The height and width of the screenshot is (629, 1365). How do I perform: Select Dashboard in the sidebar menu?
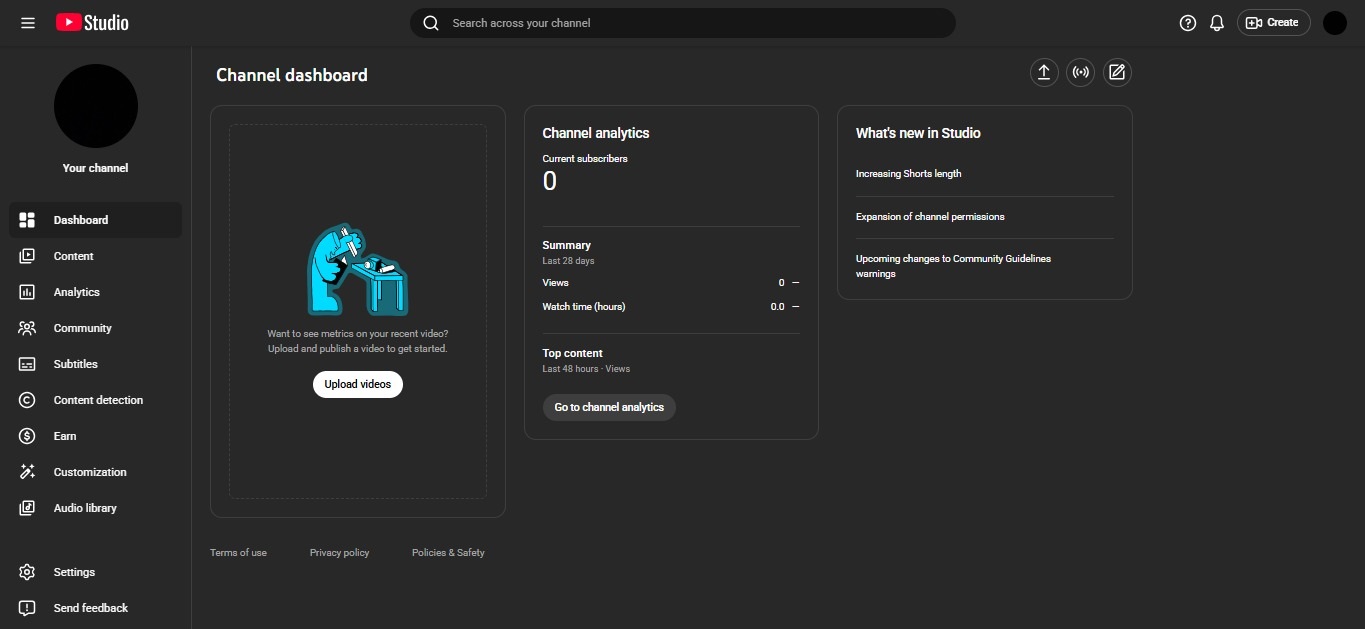click(81, 220)
